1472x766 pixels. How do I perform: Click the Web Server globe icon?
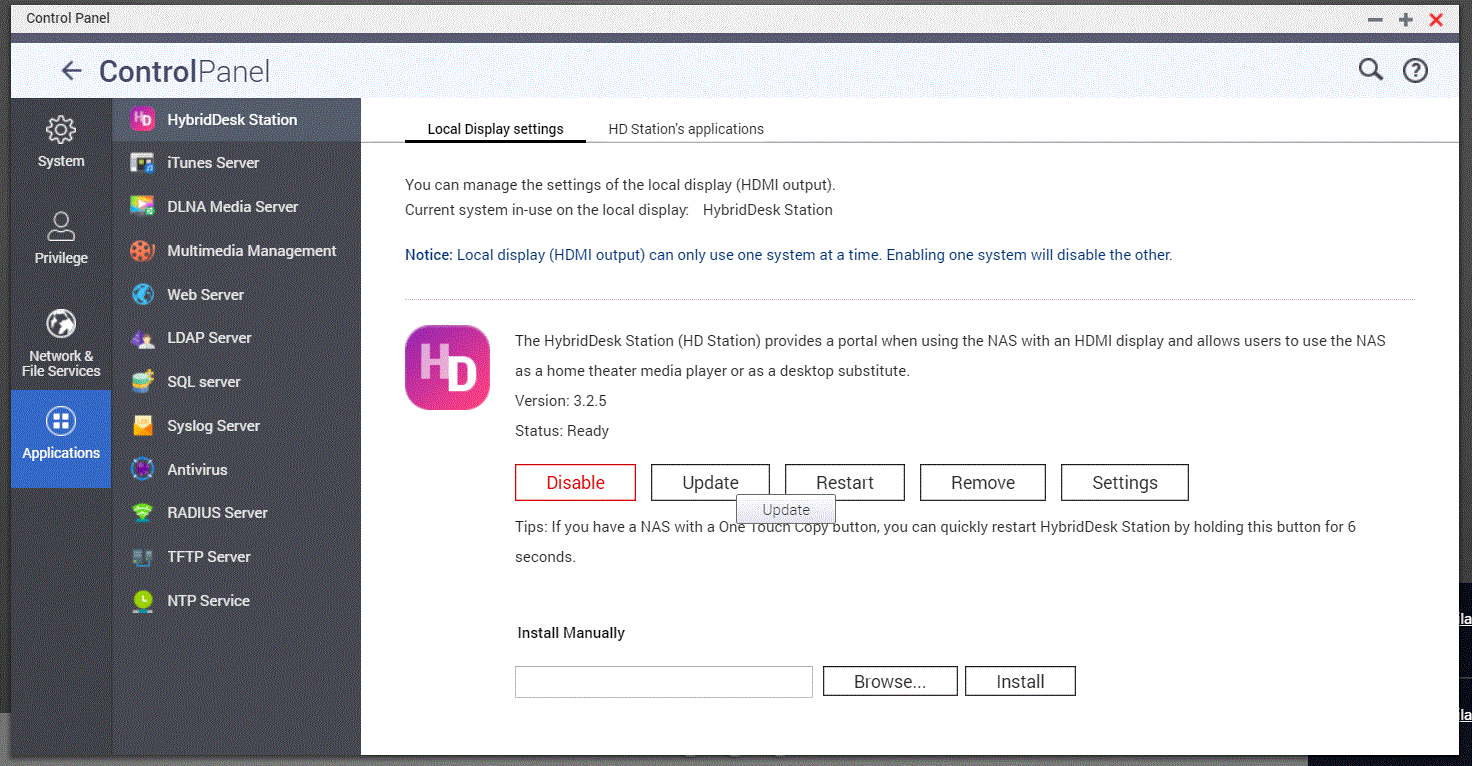143,295
